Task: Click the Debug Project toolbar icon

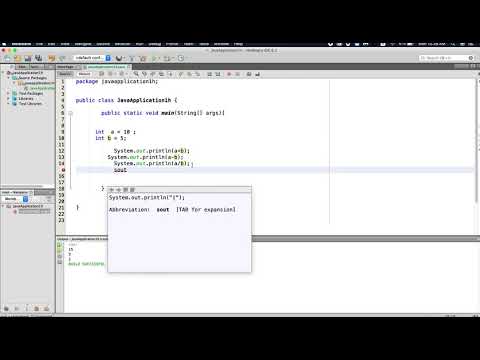Action: click(167, 58)
